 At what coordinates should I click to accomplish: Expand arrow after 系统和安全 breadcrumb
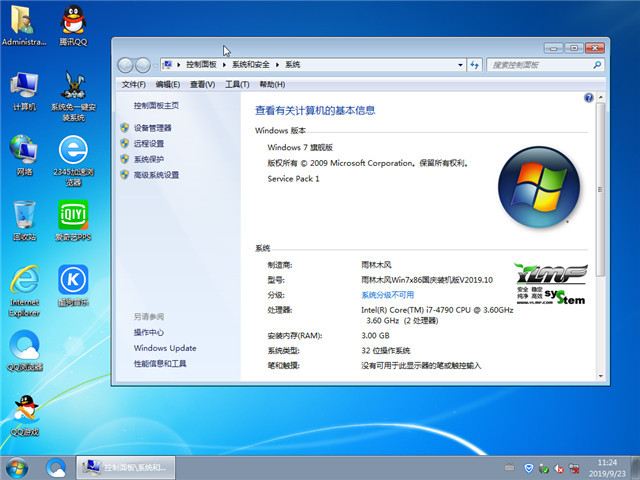click(277, 65)
